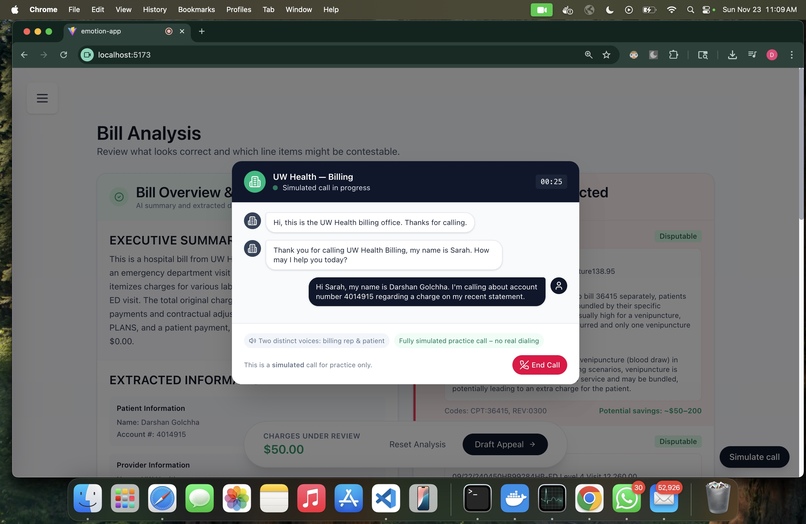Viewport: 806px width, 524px height.
Task: Open Mail from the Dock
Action: (x=664, y=498)
